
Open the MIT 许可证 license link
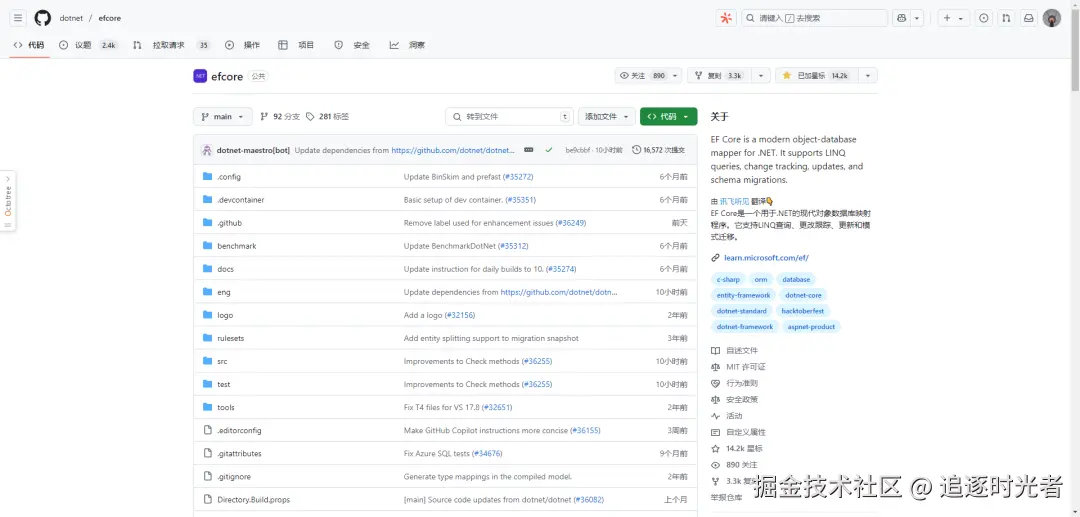click(x=738, y=367)
